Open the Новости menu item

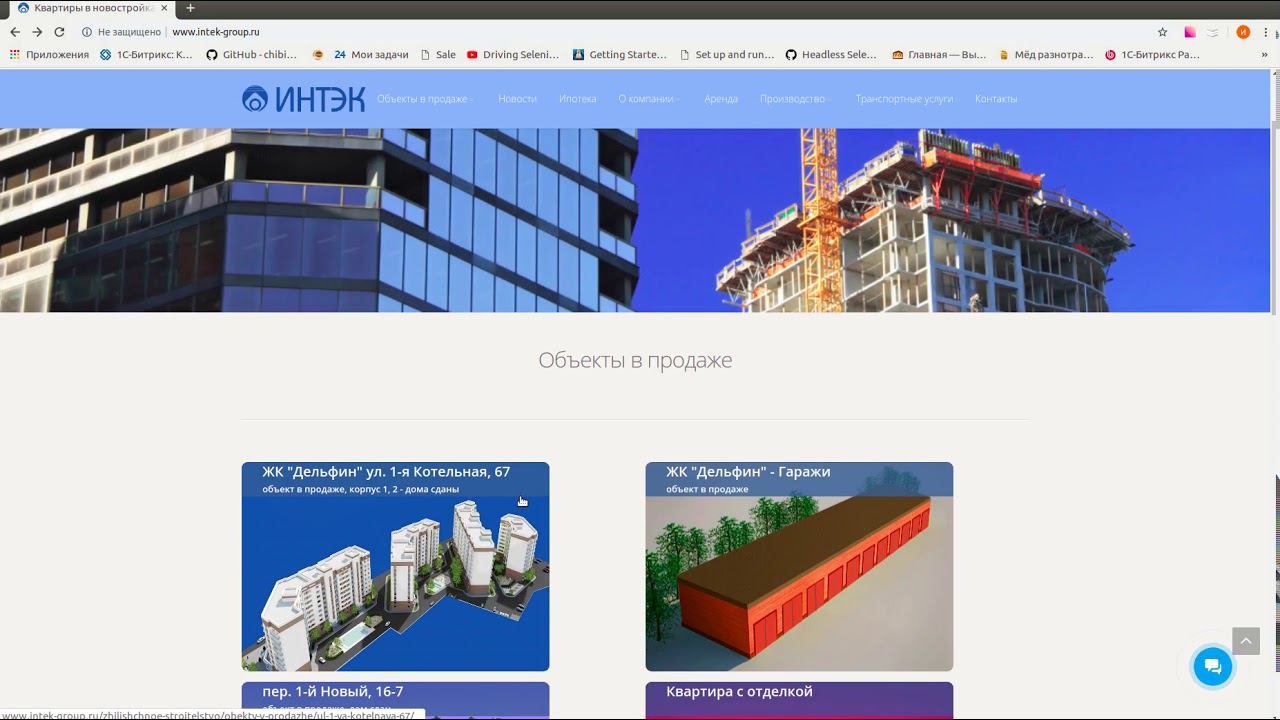pos(517,99)
